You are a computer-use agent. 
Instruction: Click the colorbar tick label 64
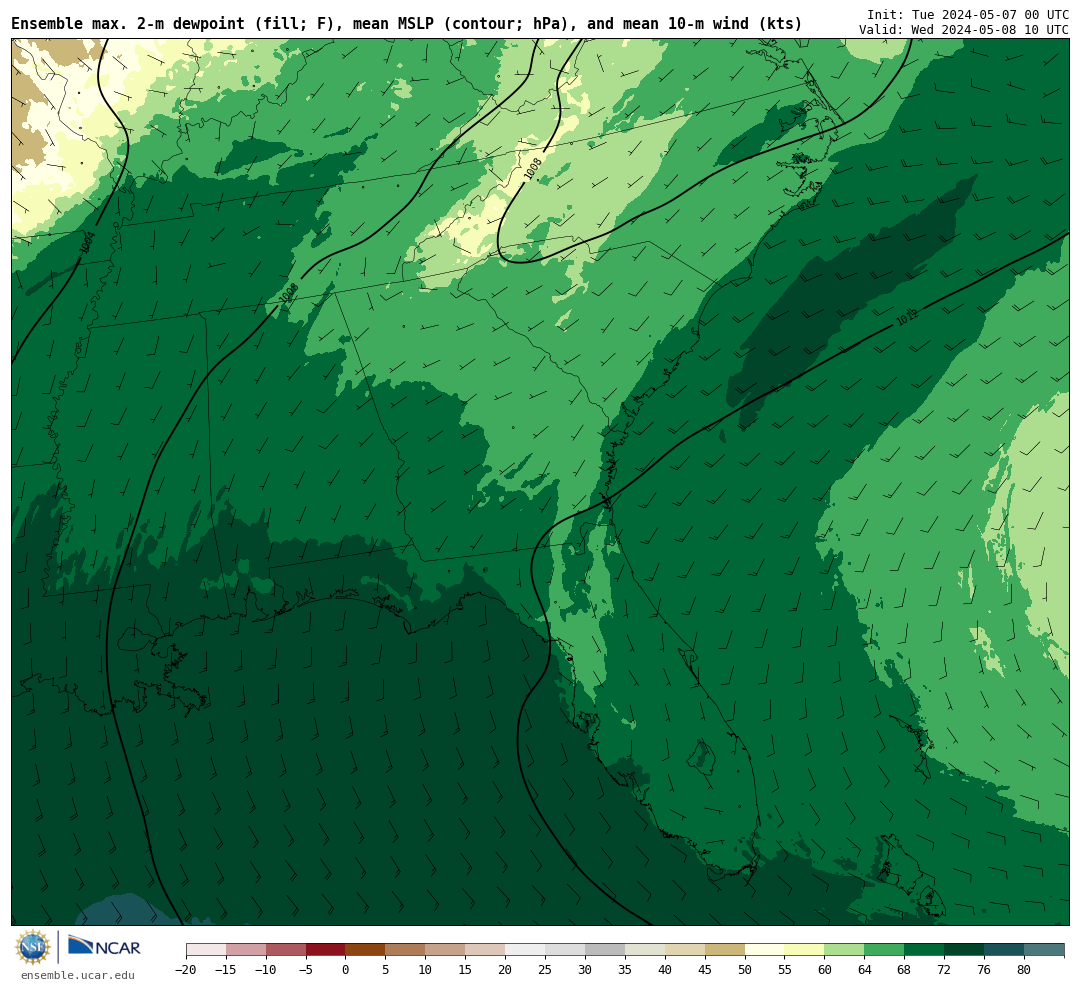tap(865, 969)
